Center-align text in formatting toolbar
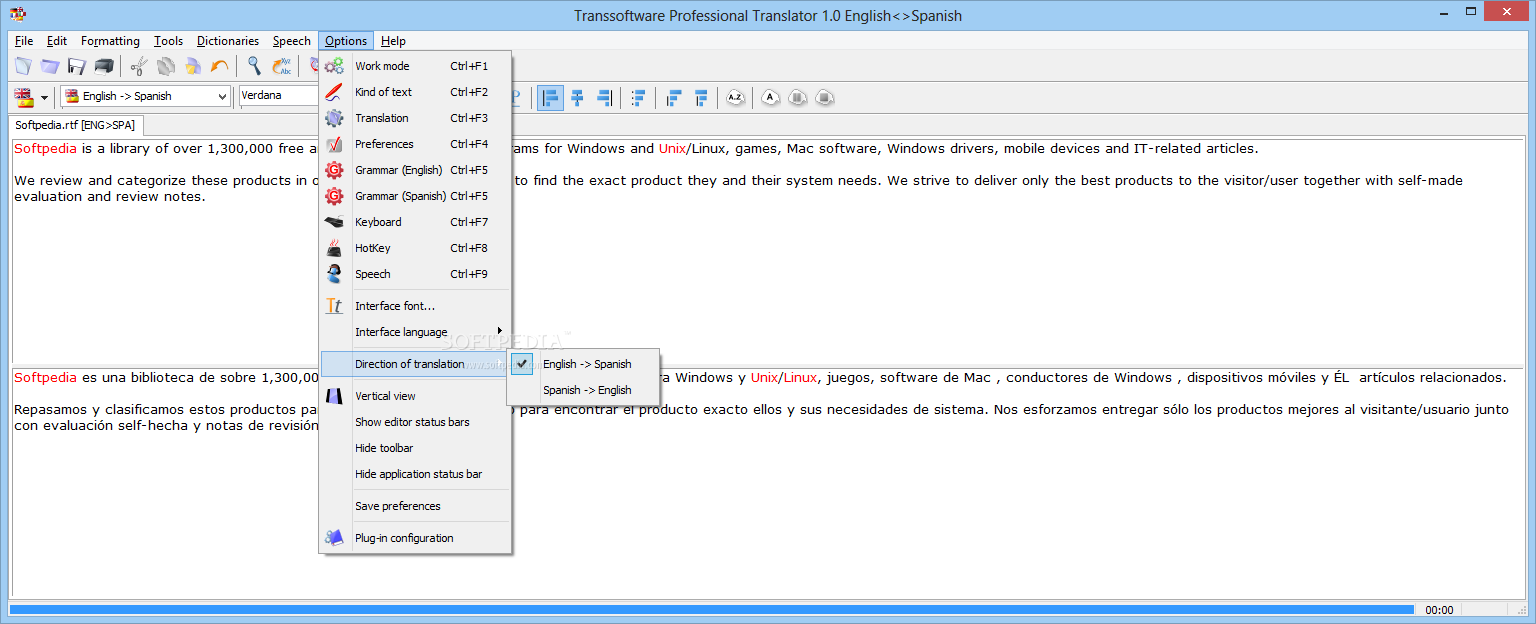1536x624 pixels. [x=577, y=97]
